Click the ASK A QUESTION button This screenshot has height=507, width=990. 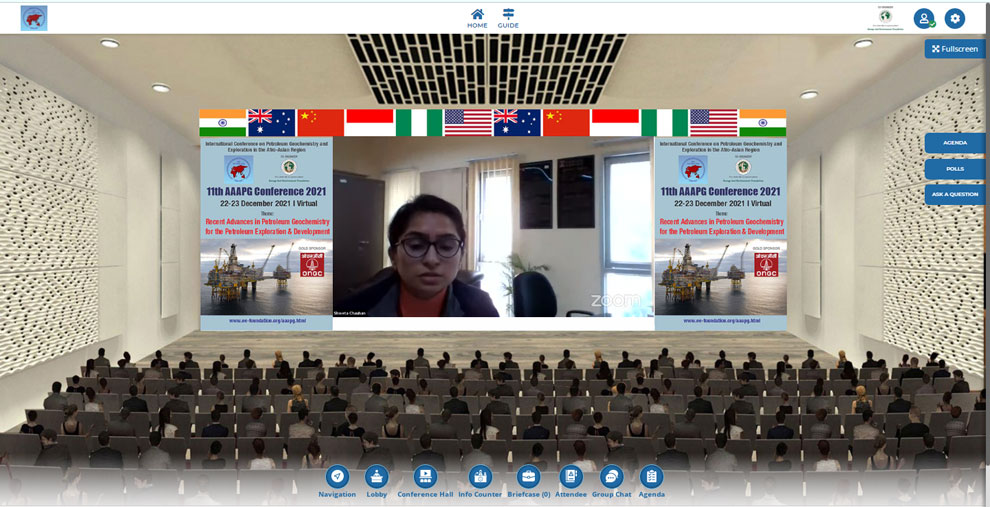coord(955,194)
